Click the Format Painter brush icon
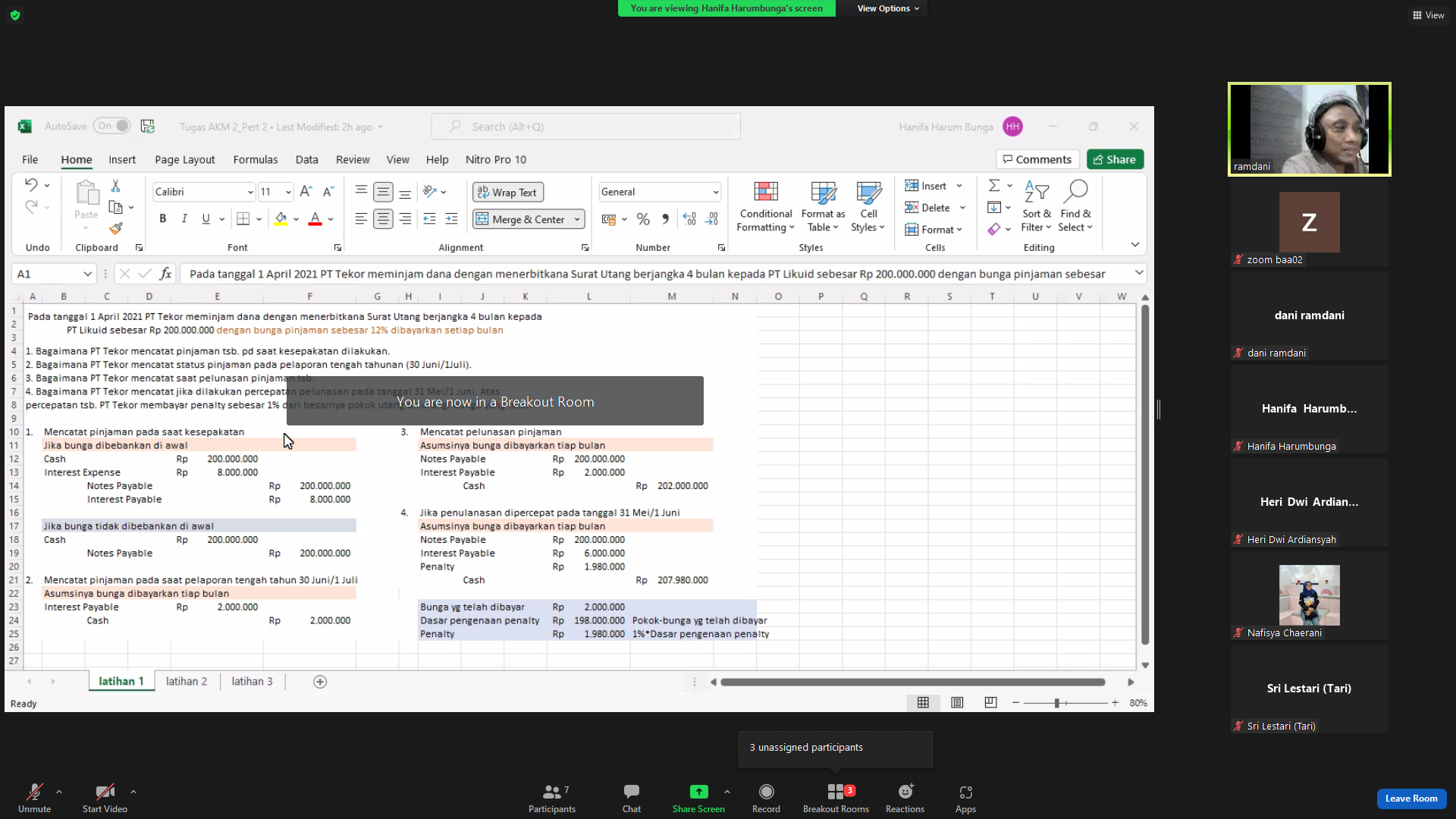This screenshot has width=1456, height=819. (x=115, y=228)
